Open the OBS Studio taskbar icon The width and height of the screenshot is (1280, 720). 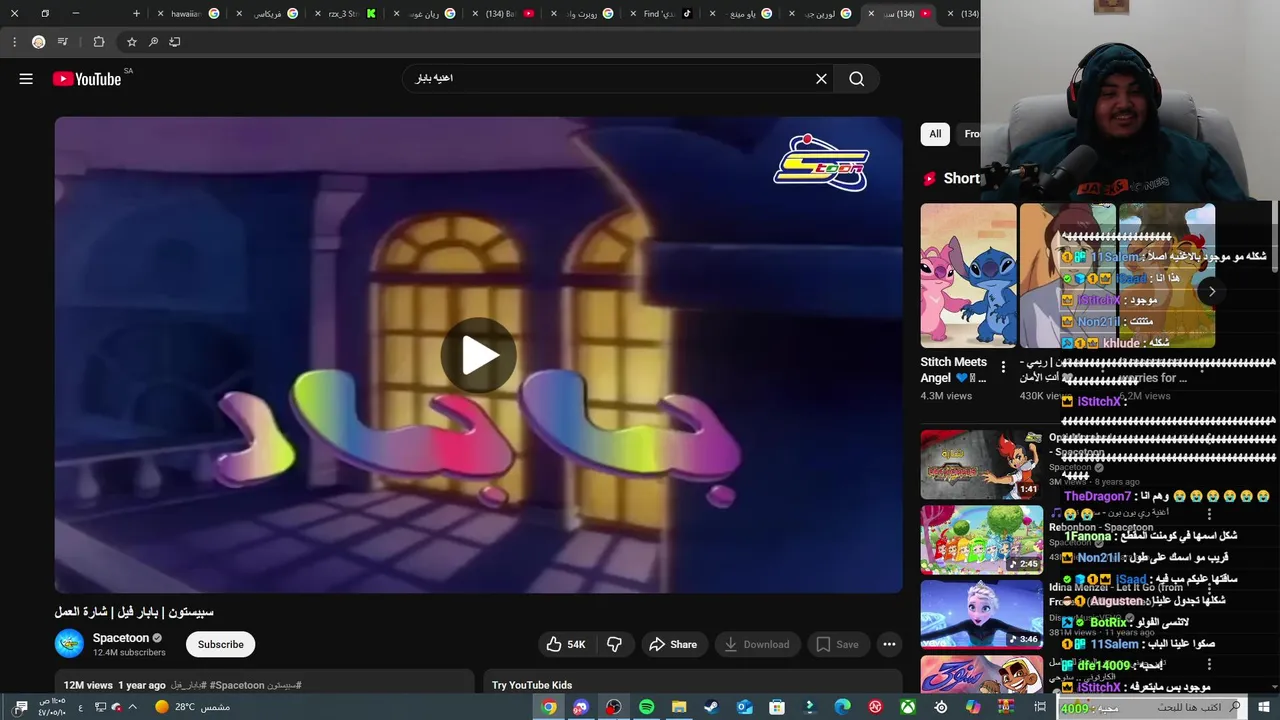tap(614, 707)
